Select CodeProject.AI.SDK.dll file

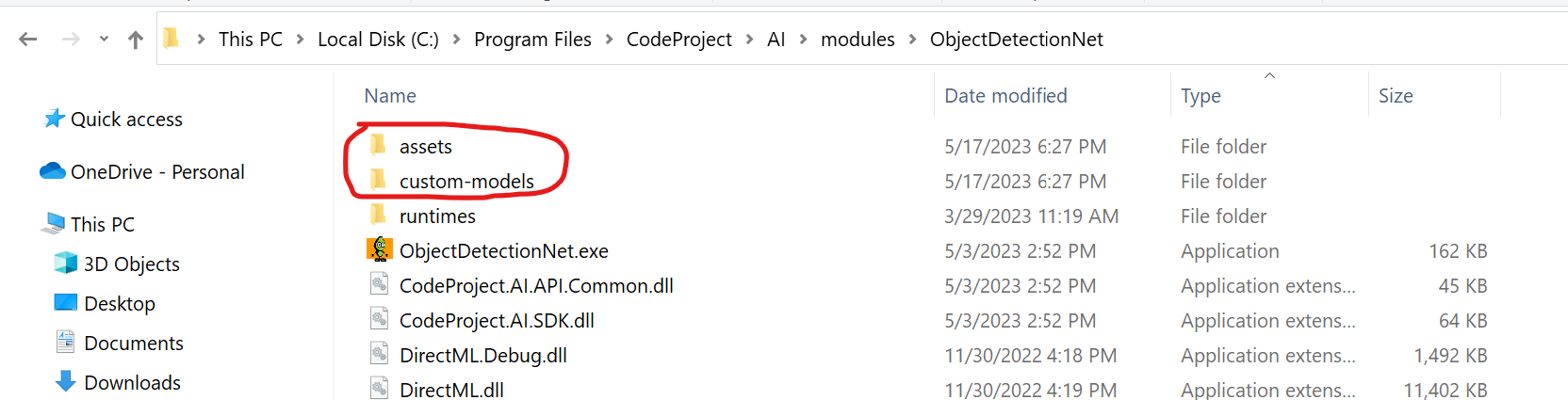[x=497, y=320]
